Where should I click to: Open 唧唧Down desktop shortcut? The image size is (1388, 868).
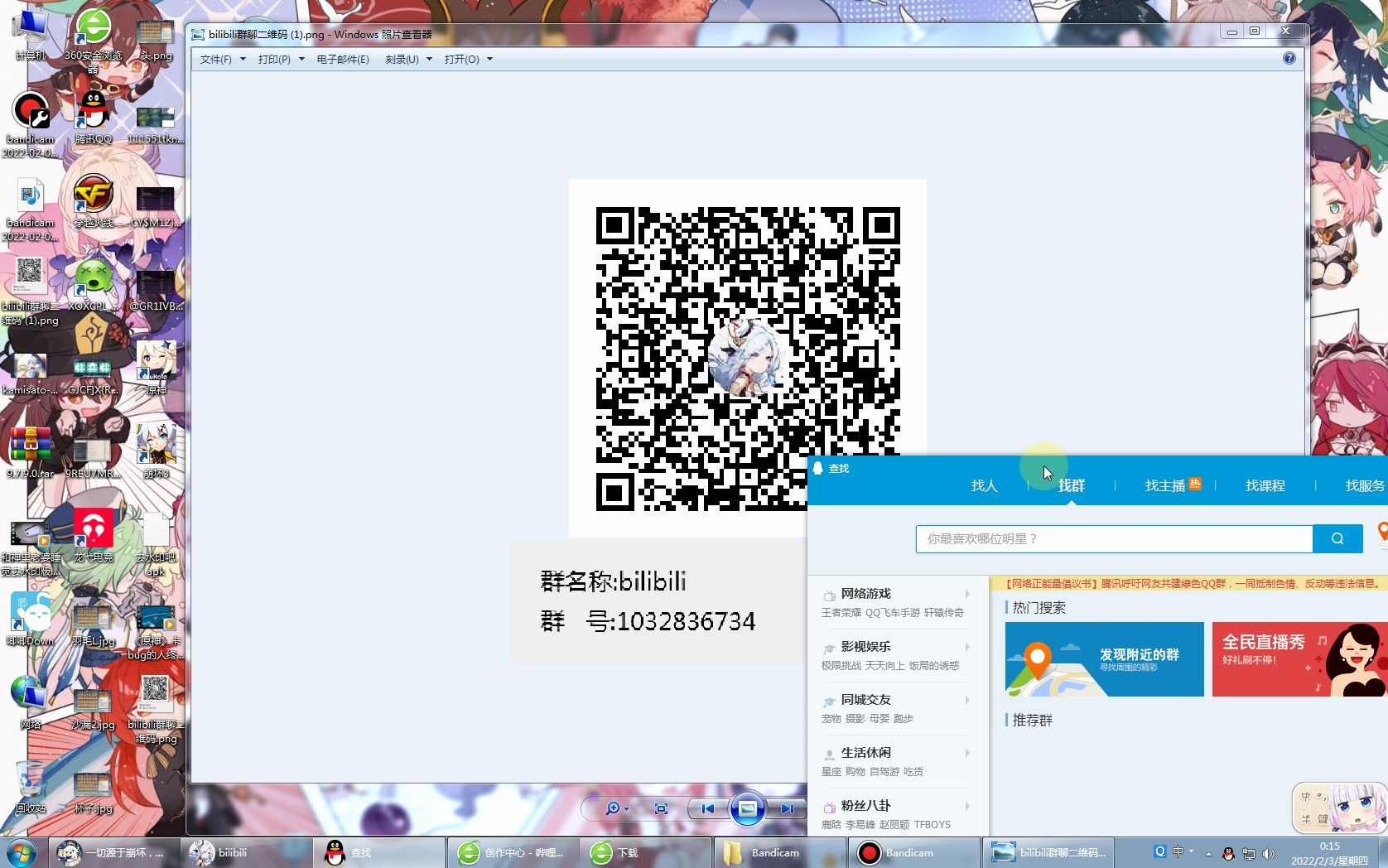click(x=31, y=619)
